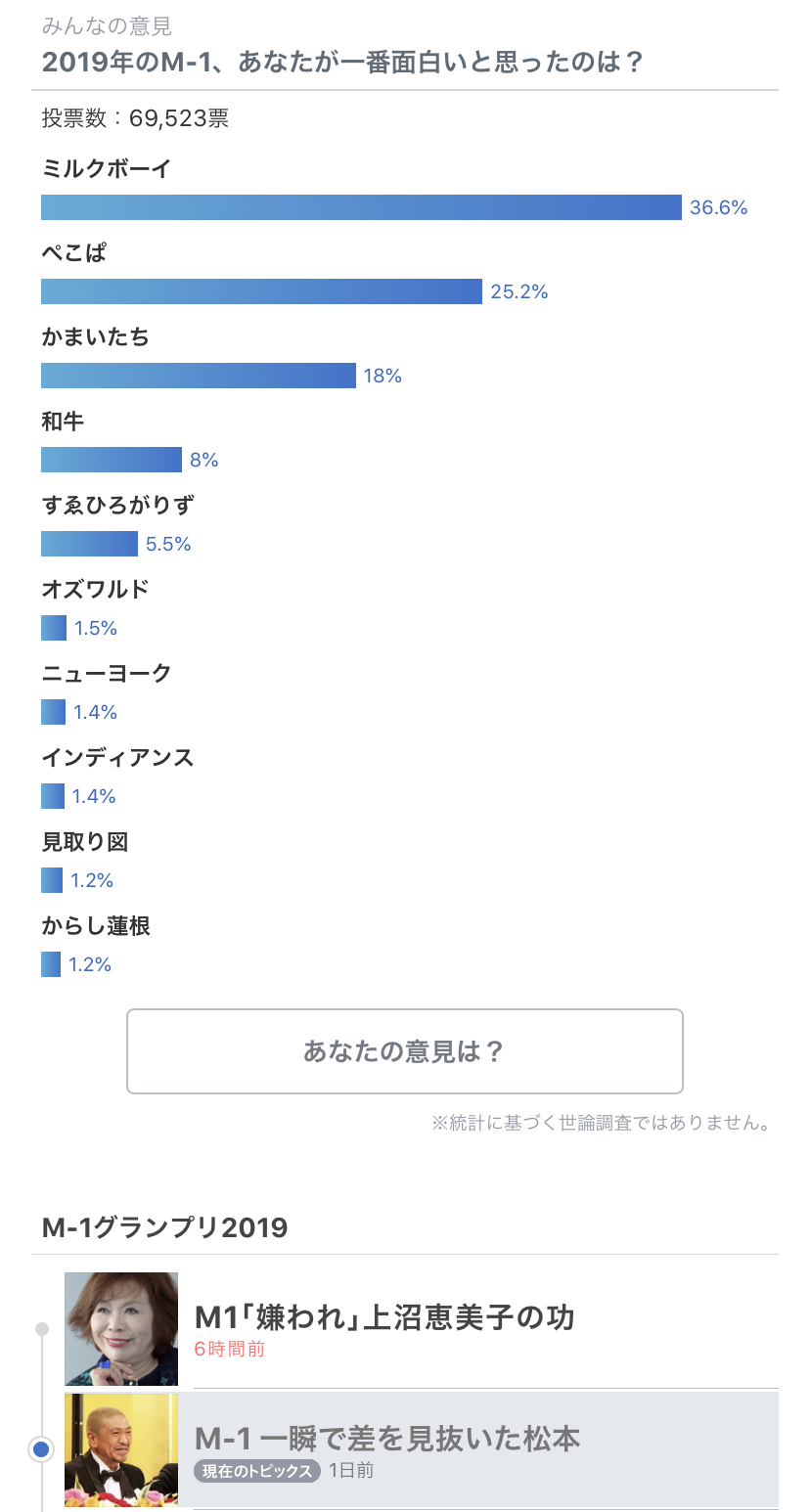Screen dimensions: 810x1512
Task: Click the ニューヨーク option label
Action: pyautogui.click(x=107, y=674)
